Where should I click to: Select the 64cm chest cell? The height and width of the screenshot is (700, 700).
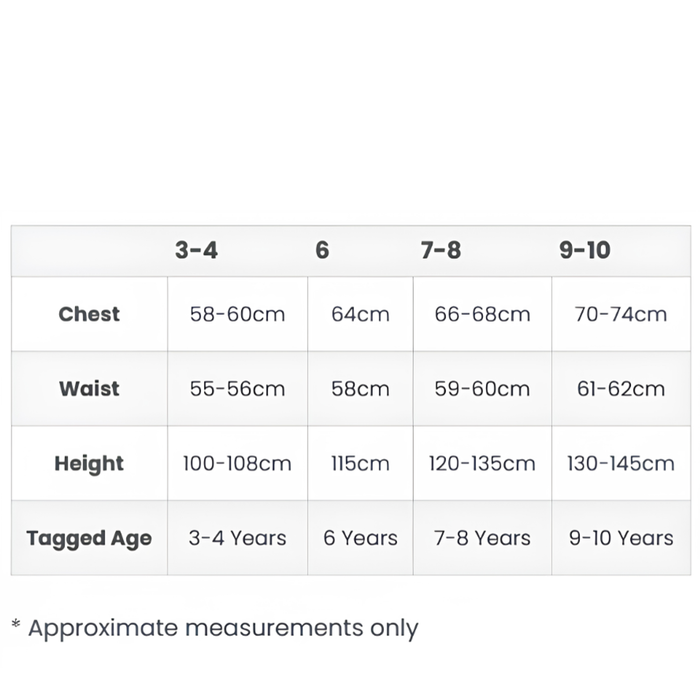point(360,314)
